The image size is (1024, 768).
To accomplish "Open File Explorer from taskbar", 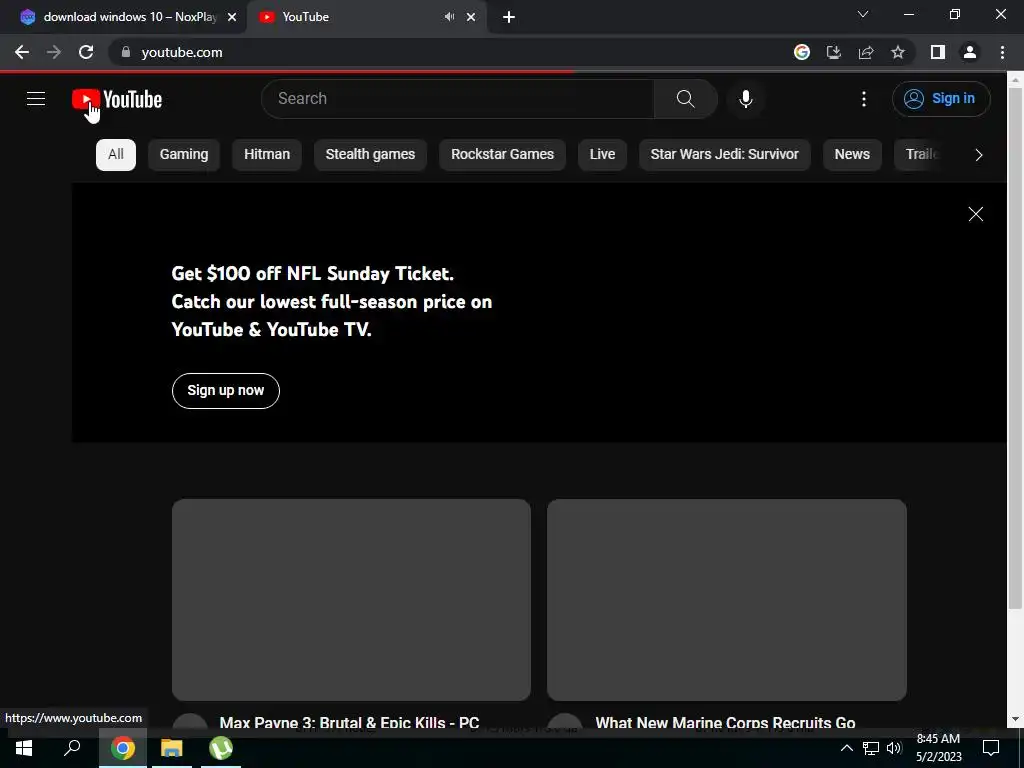I will (172, 748).
